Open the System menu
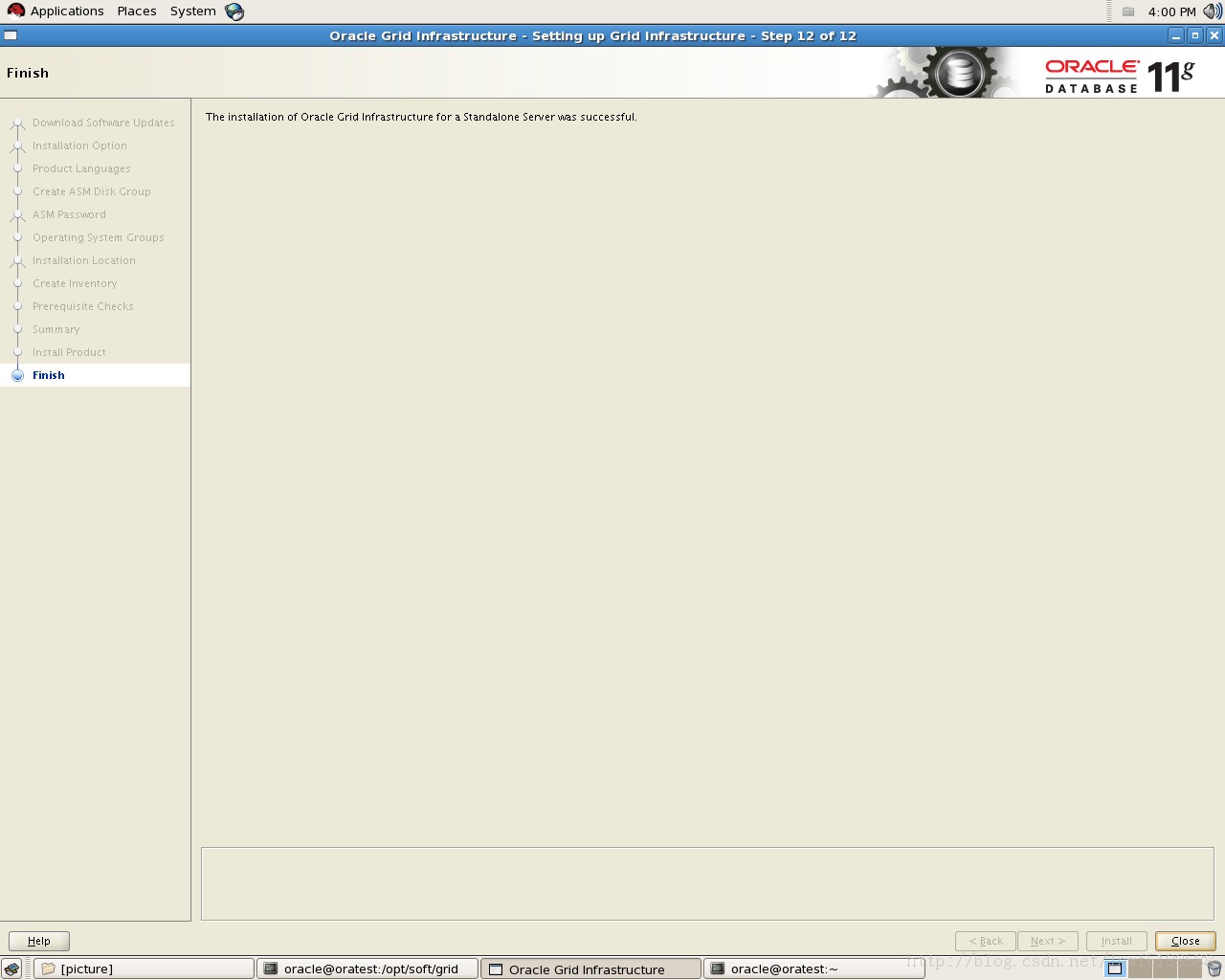 [x=193, y=11]
